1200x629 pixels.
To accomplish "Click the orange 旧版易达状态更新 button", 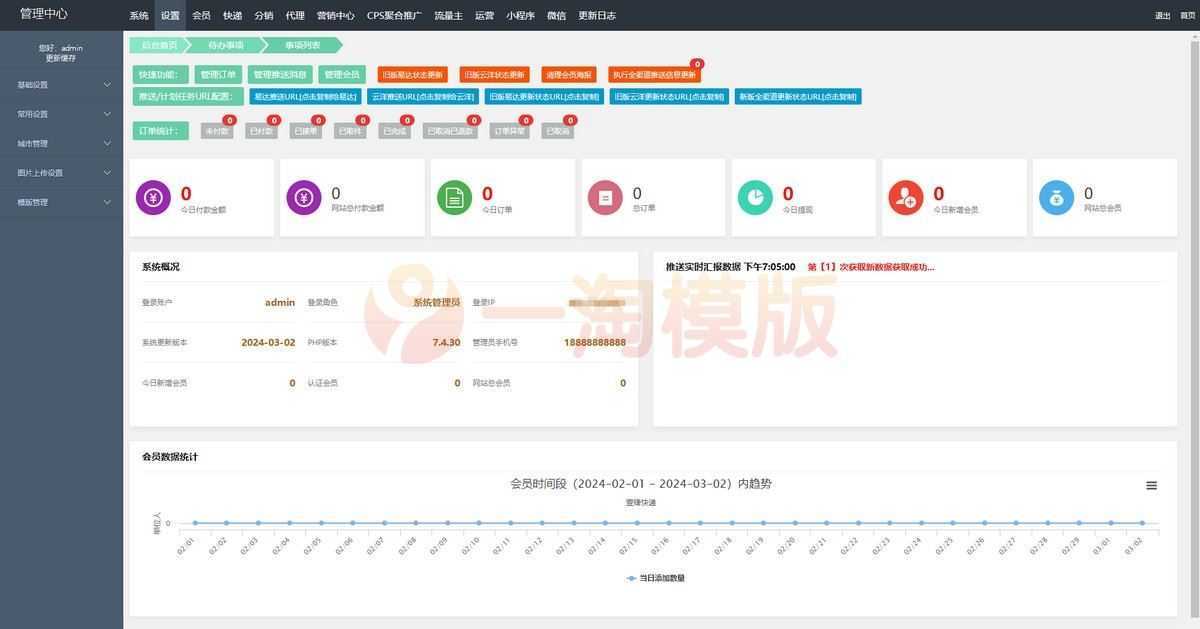I will 412,75.
